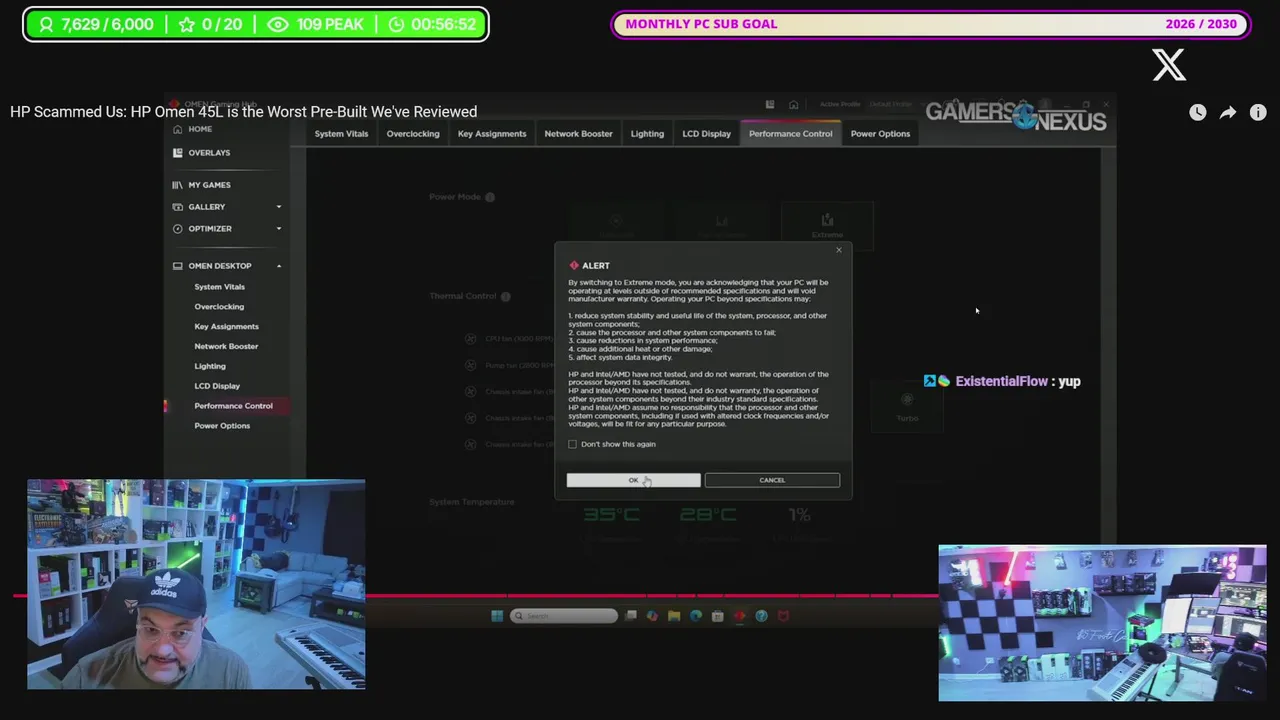Image resolution: width=1280 pixels, height=720 pixels.
Task: Select Power Options in the sidebar
Action: (x=222, y=426)
